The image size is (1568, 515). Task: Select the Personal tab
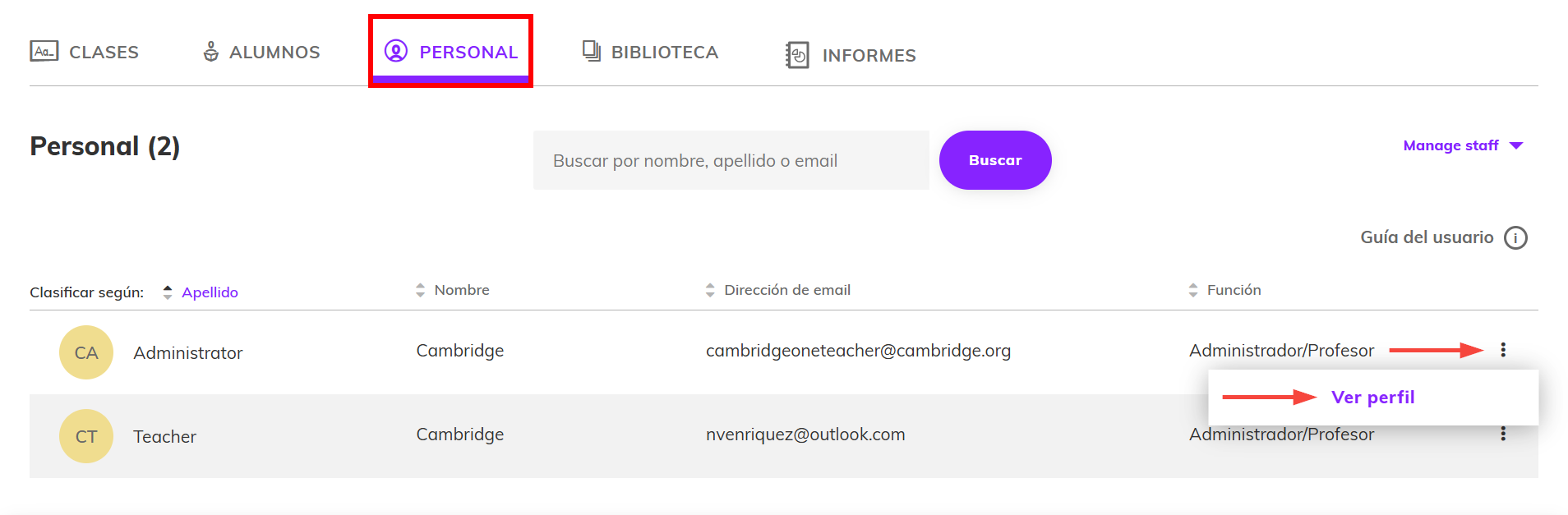tap(450, 52)
